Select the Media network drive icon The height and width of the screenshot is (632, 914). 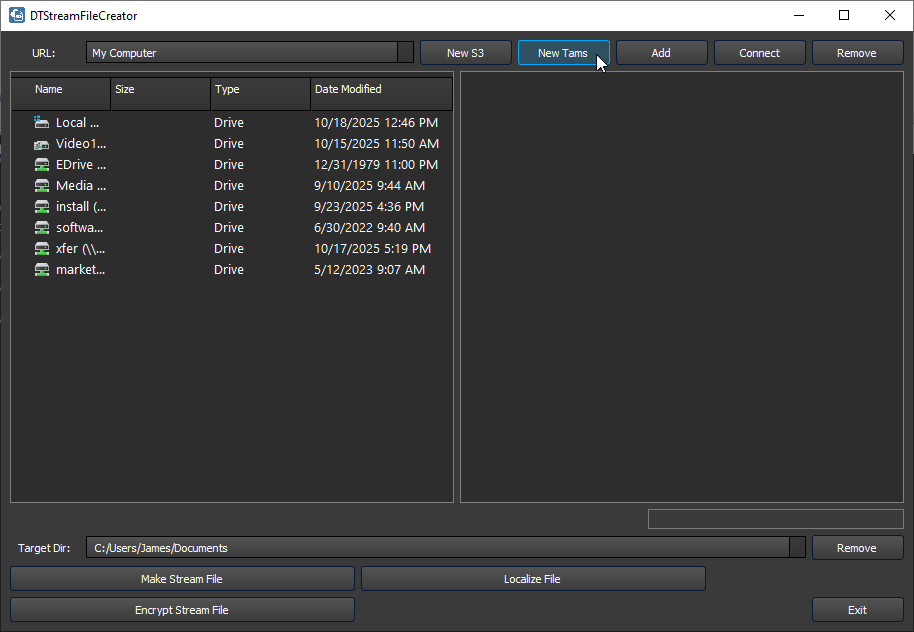tap(41, 186)
